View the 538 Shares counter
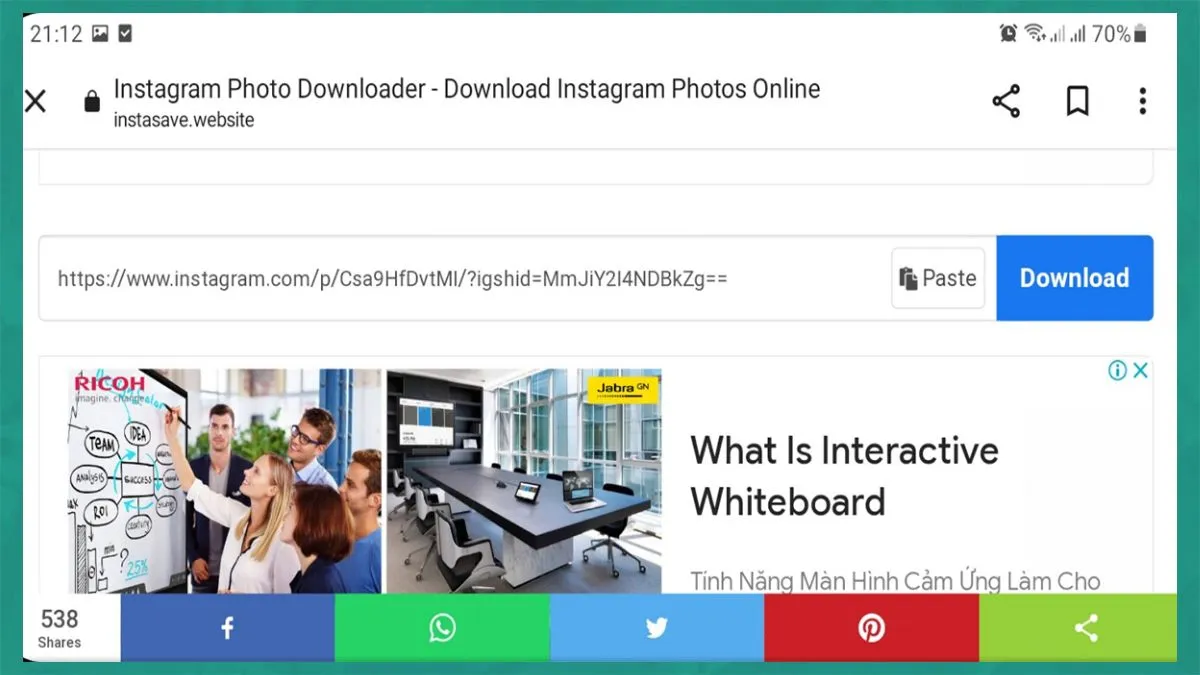The width and height of the screenshot is (1200, 675). (x=59, y=628)
